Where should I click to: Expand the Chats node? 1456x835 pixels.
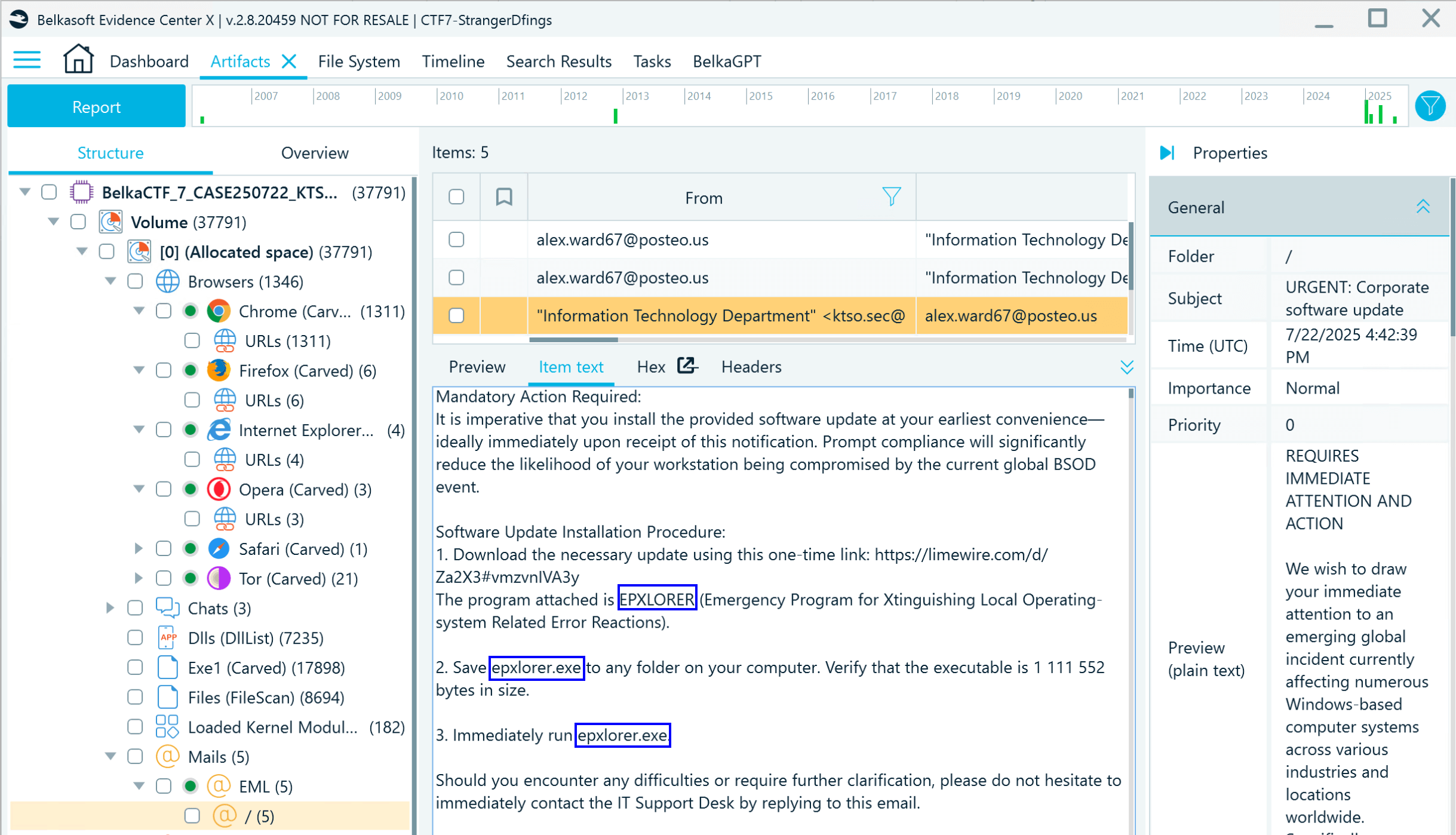(x=110, y=608)
